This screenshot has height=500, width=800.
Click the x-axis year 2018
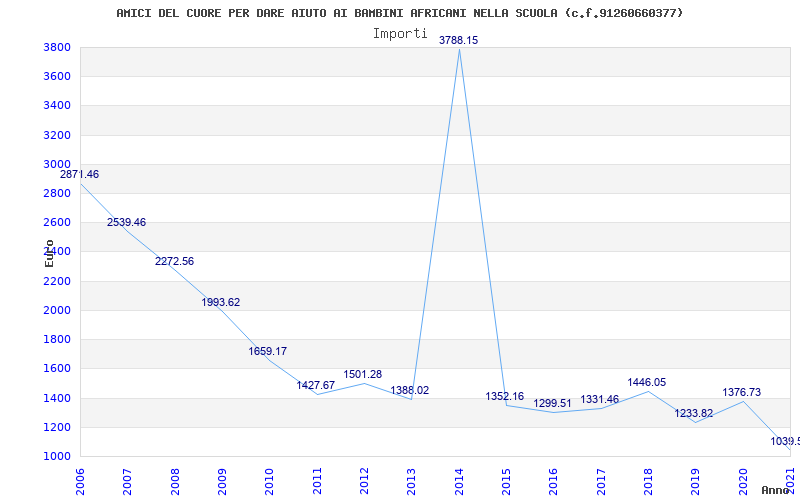[x=648, y=481]
